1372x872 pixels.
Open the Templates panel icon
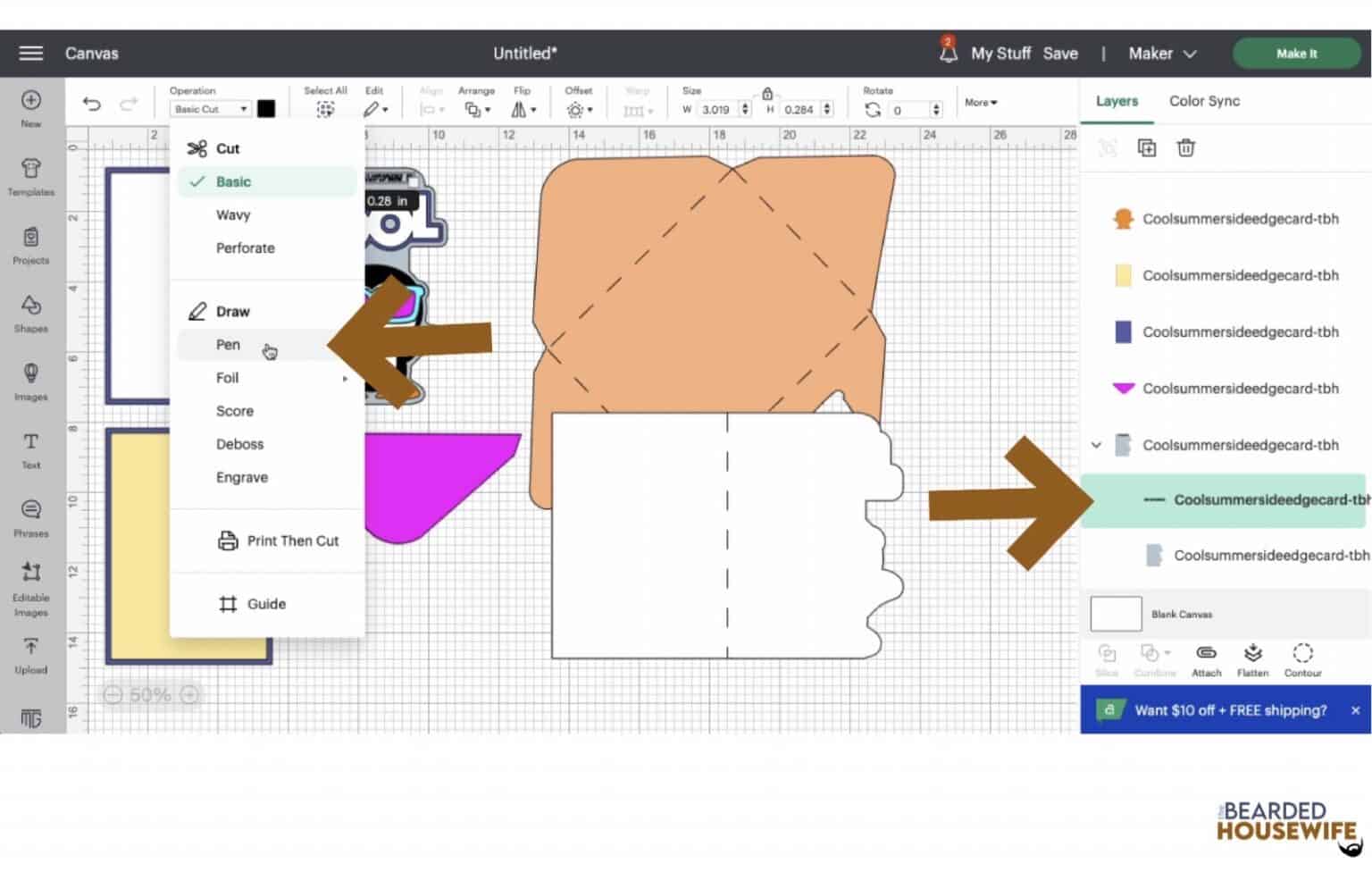(31, 176)
